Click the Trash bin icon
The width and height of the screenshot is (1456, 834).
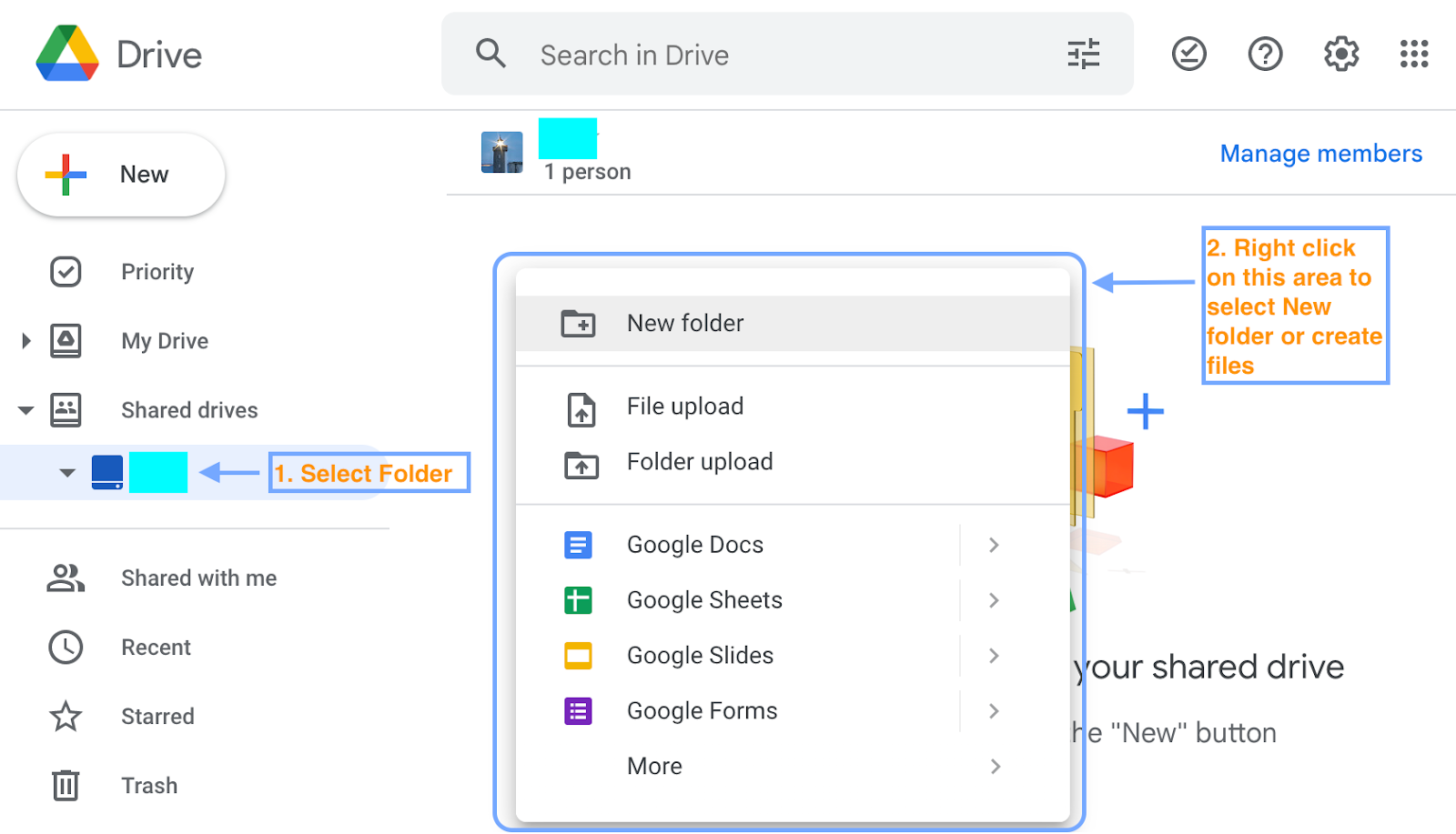[66, 785]
